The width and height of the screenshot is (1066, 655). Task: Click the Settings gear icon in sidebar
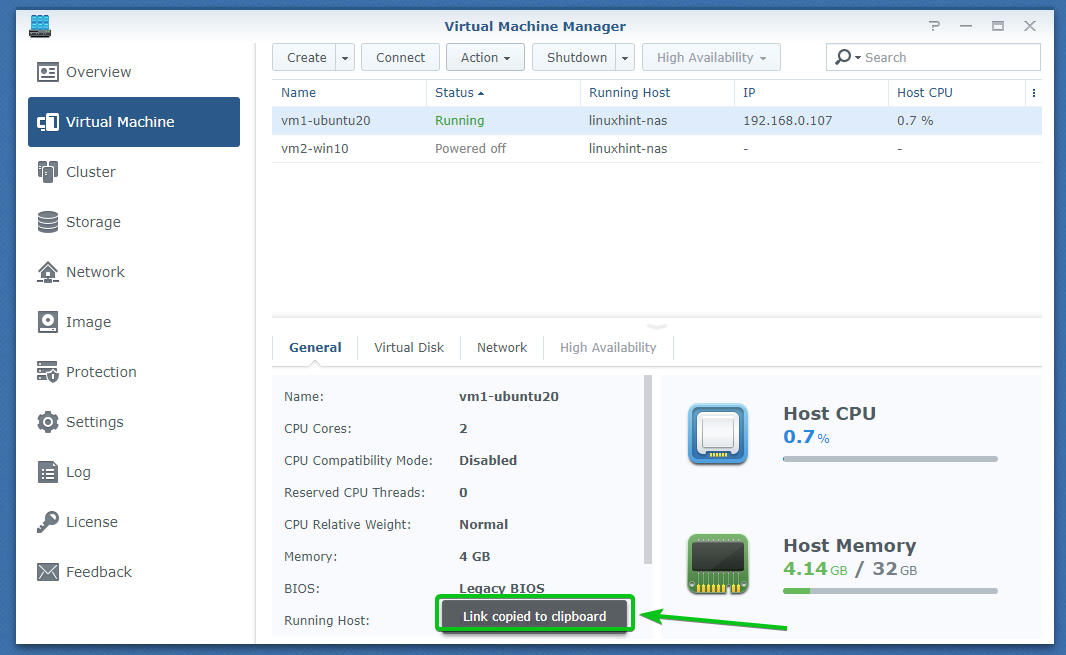[48, 422]
